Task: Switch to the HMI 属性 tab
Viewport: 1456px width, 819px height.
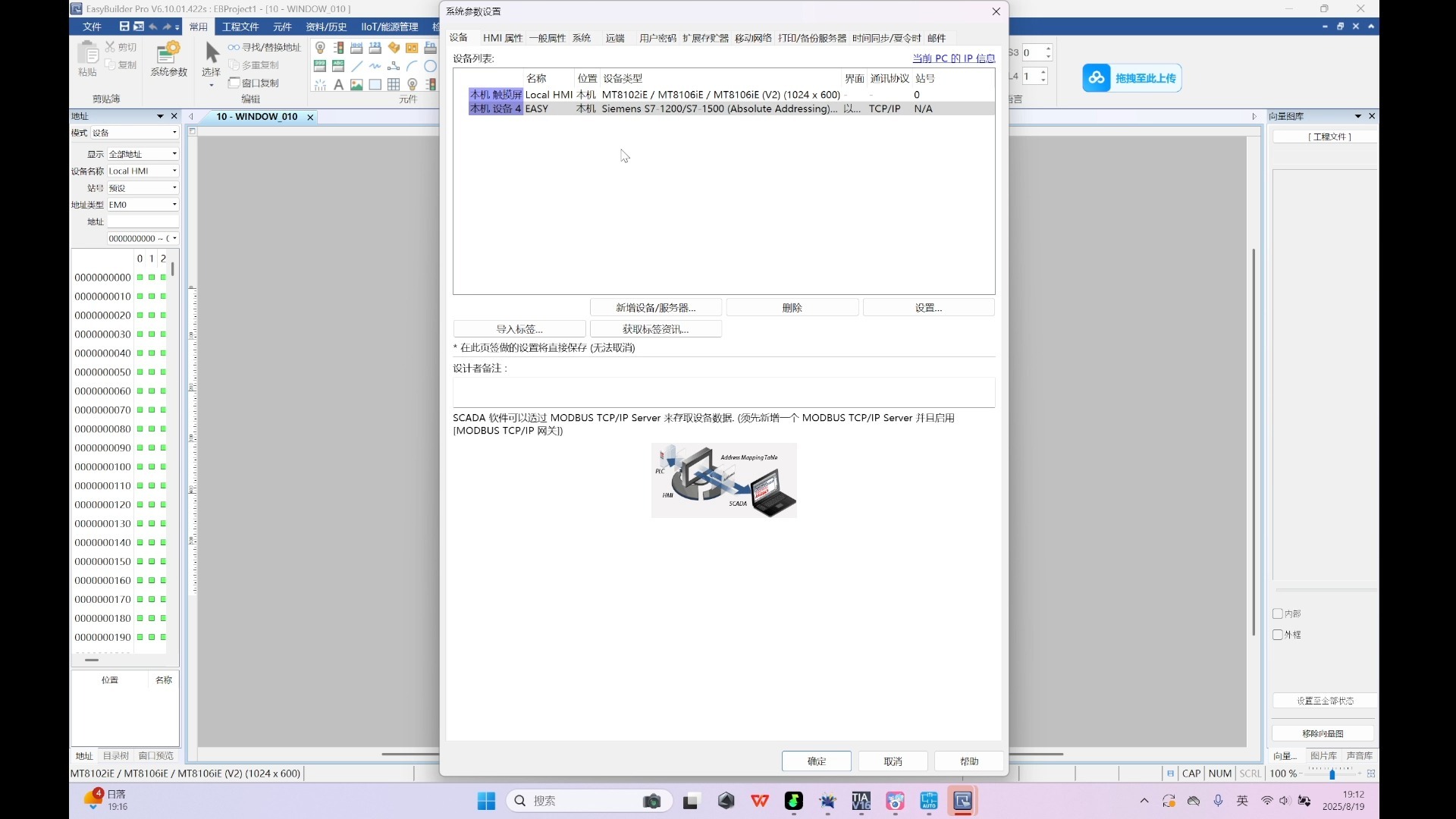Action: (503, 38)
